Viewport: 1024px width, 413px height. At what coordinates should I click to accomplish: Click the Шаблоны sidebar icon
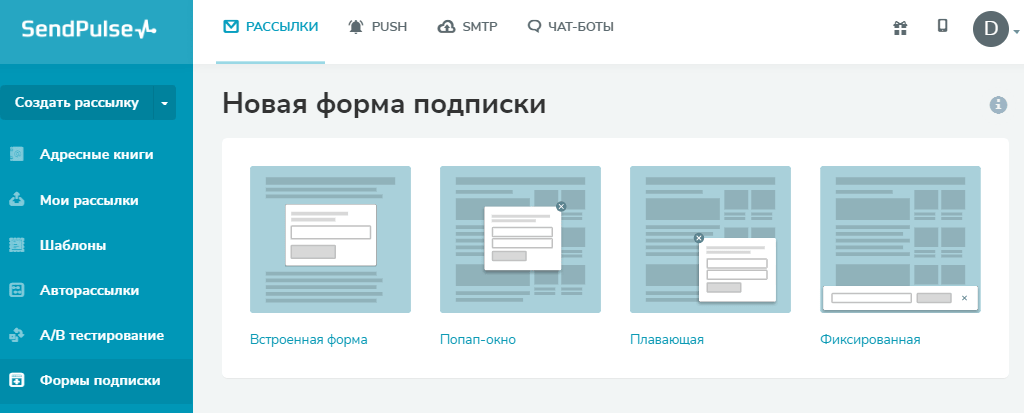point(17,245)
